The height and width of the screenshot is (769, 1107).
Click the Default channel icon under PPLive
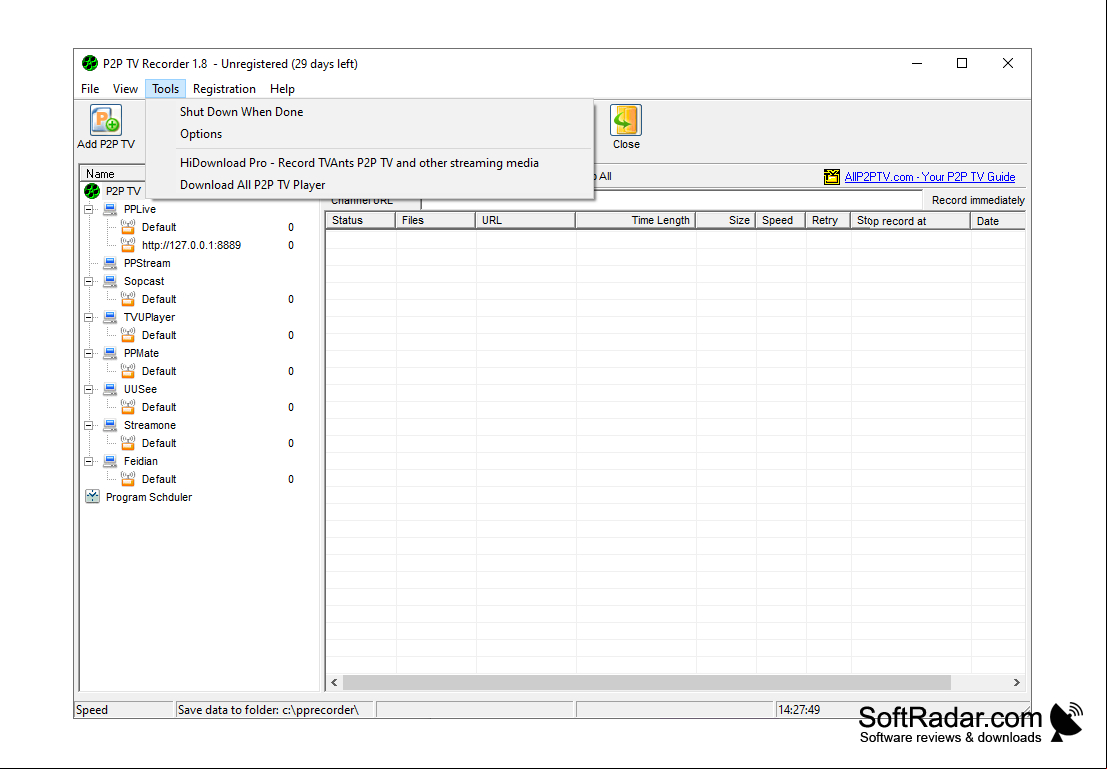(x=128, y=227)
